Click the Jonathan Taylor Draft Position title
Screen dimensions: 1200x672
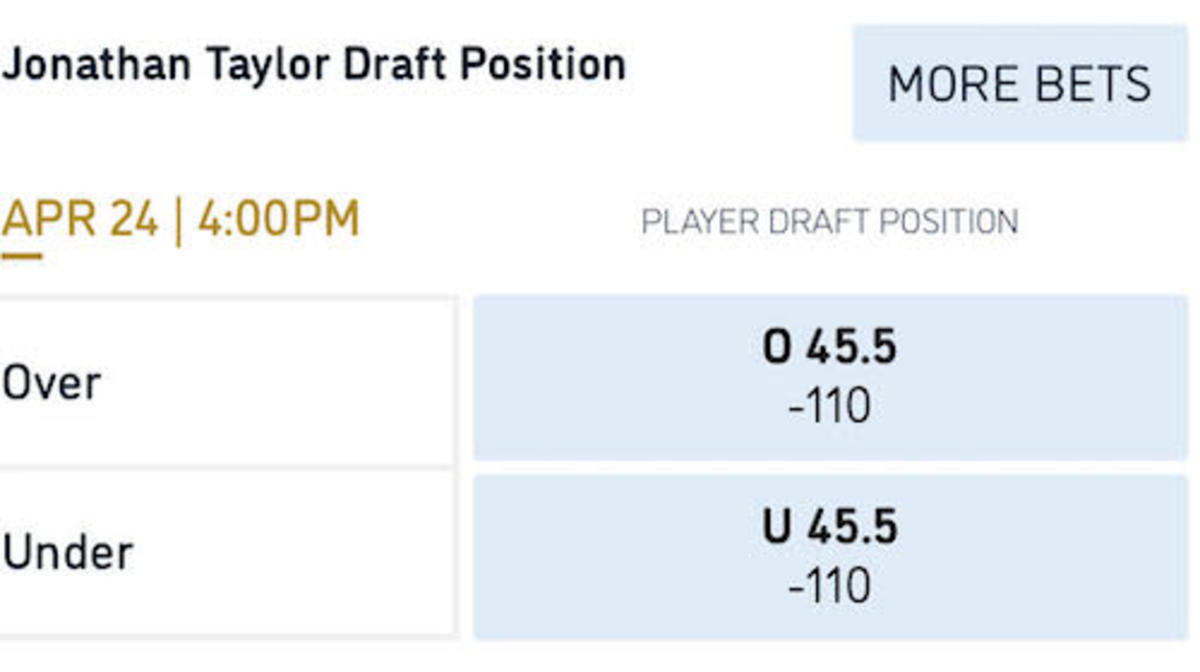point(313,65)
